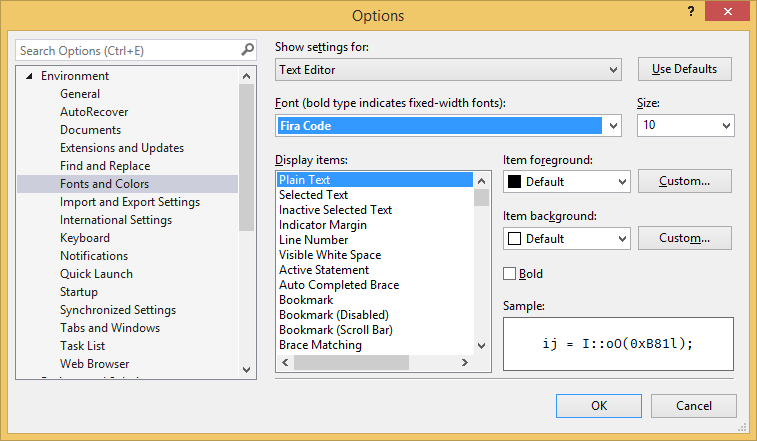Focus the Search Options input field
The width and height of the screenshot is (757, 441).
point(125,50)
